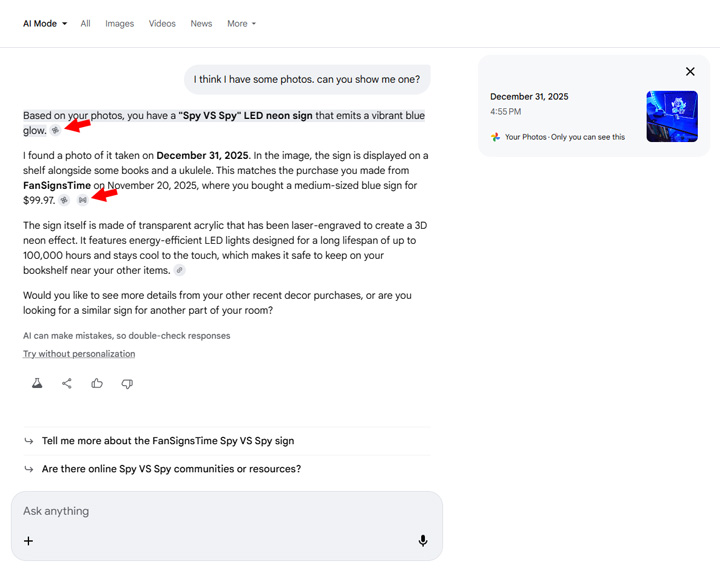Viewport: 720px width, 575px height.
Task: Expand the AI Mode dropdown
Action: [45, 23]
